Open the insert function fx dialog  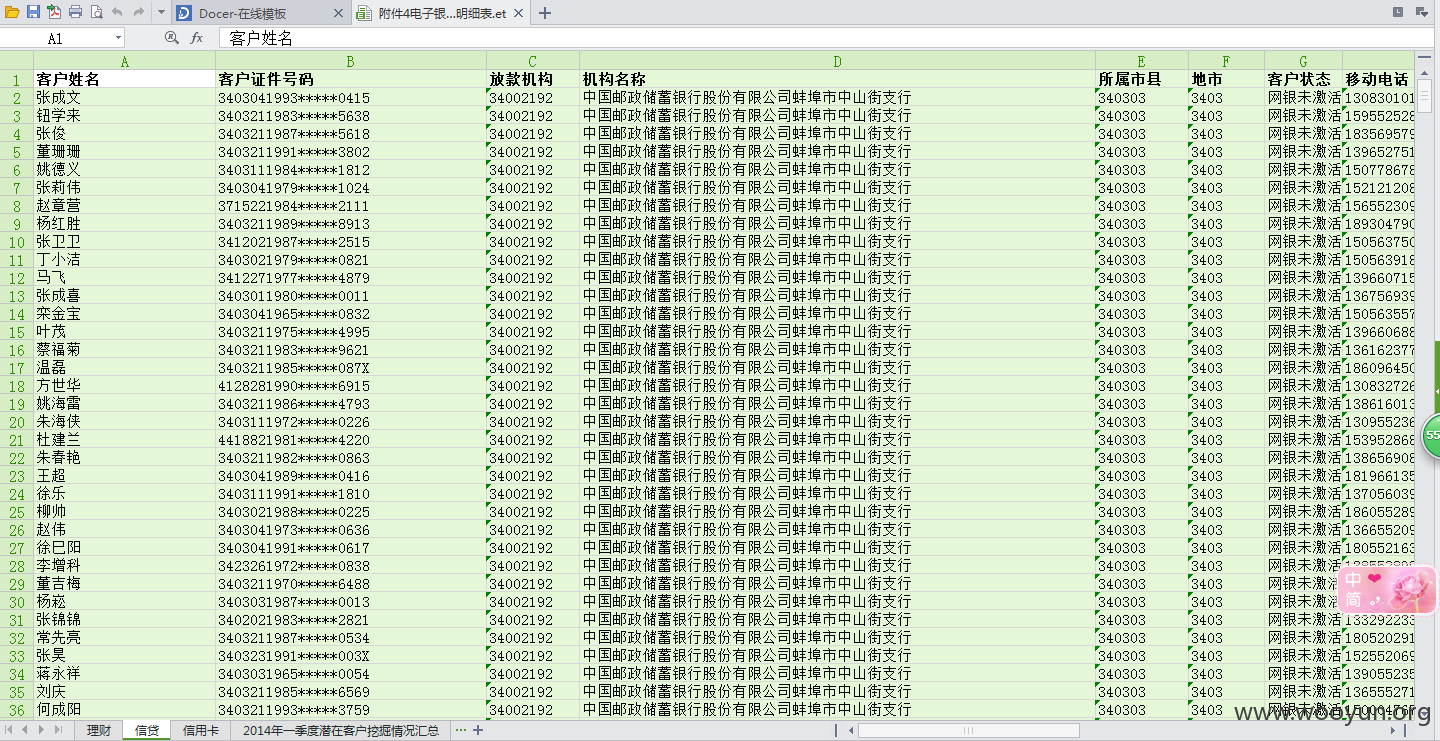pos(197,38)
